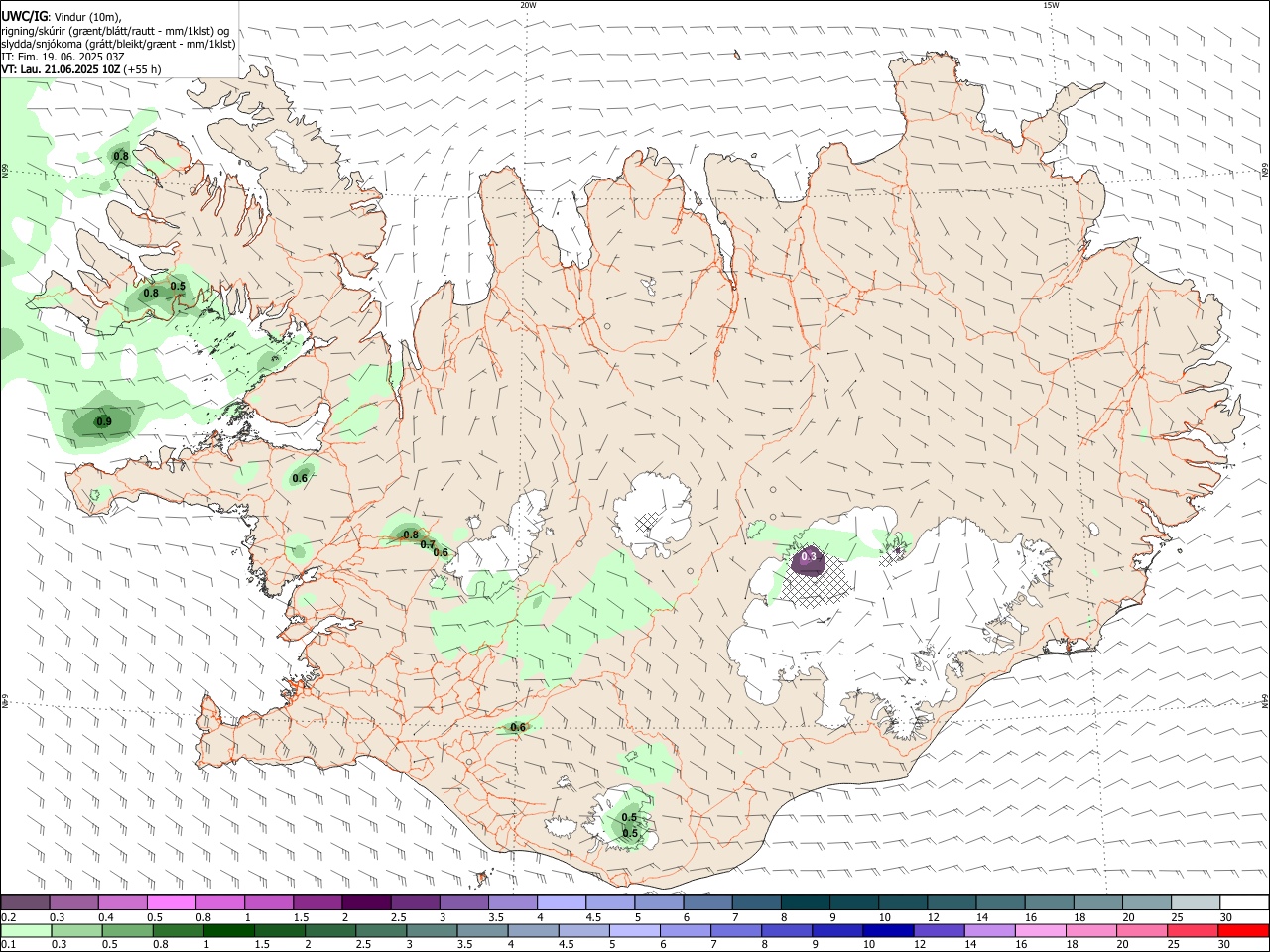Click the '20W' longitude label
Image resolution: width=1270 pixels, height=952 pixels.
coord(528,5)
